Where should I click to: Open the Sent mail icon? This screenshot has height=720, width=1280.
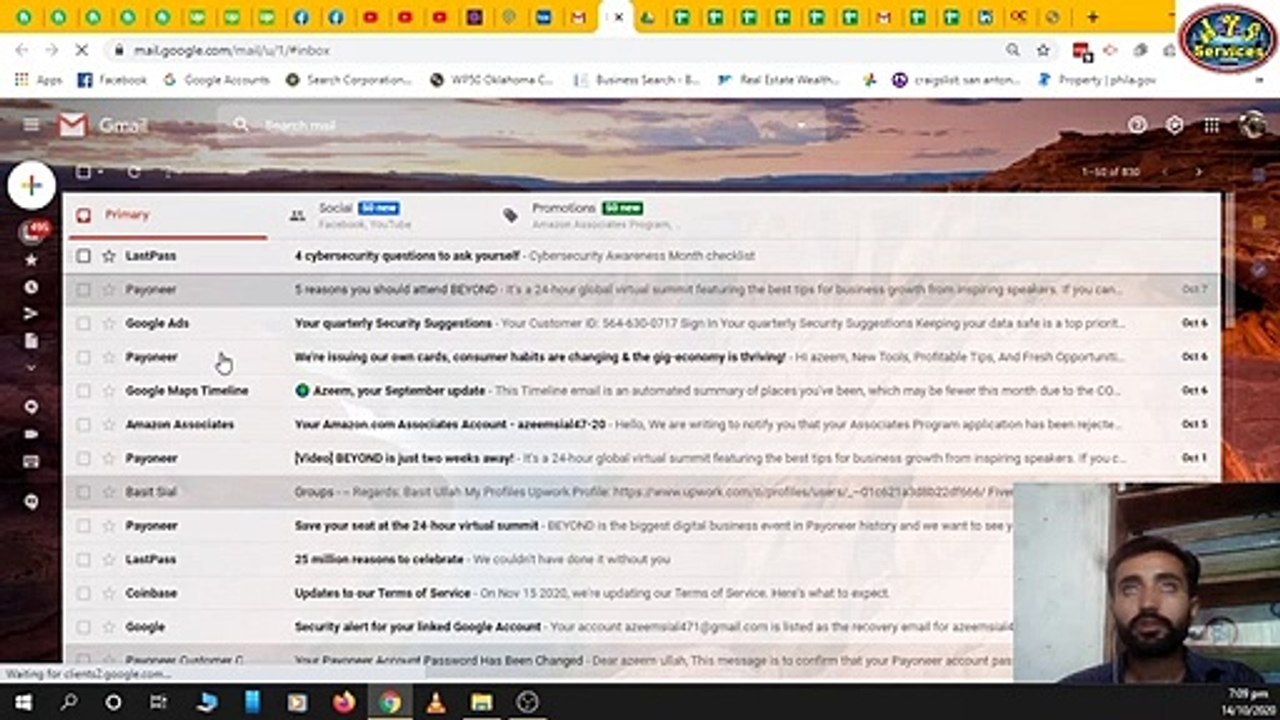click(31, 314)
